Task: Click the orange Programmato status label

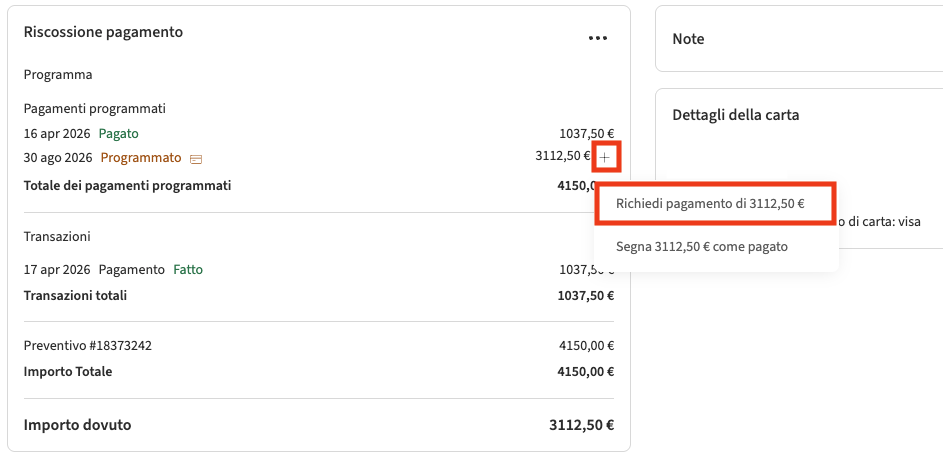Action: tap(141, 158)
